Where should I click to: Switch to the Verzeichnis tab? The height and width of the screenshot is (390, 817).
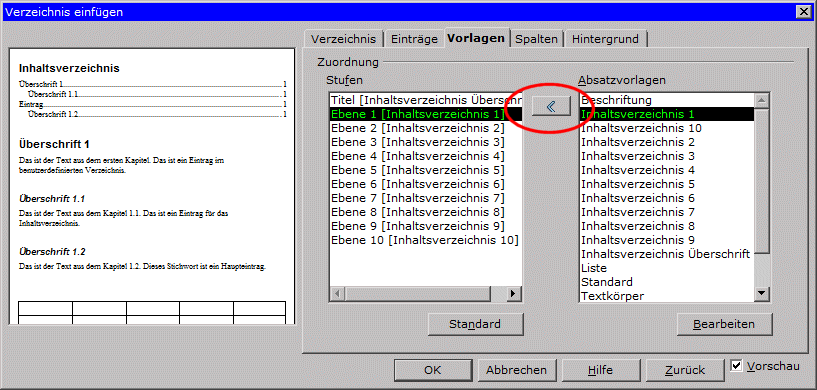click(343, 39)
